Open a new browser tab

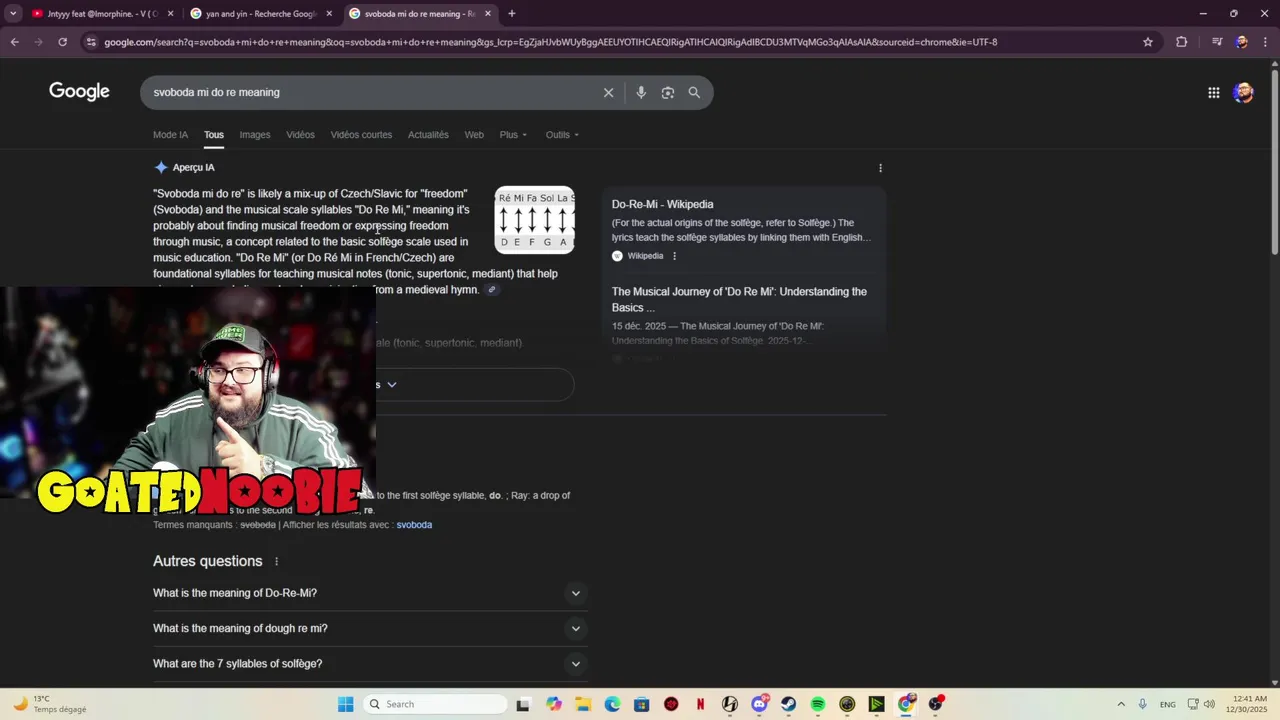point(511,14)
